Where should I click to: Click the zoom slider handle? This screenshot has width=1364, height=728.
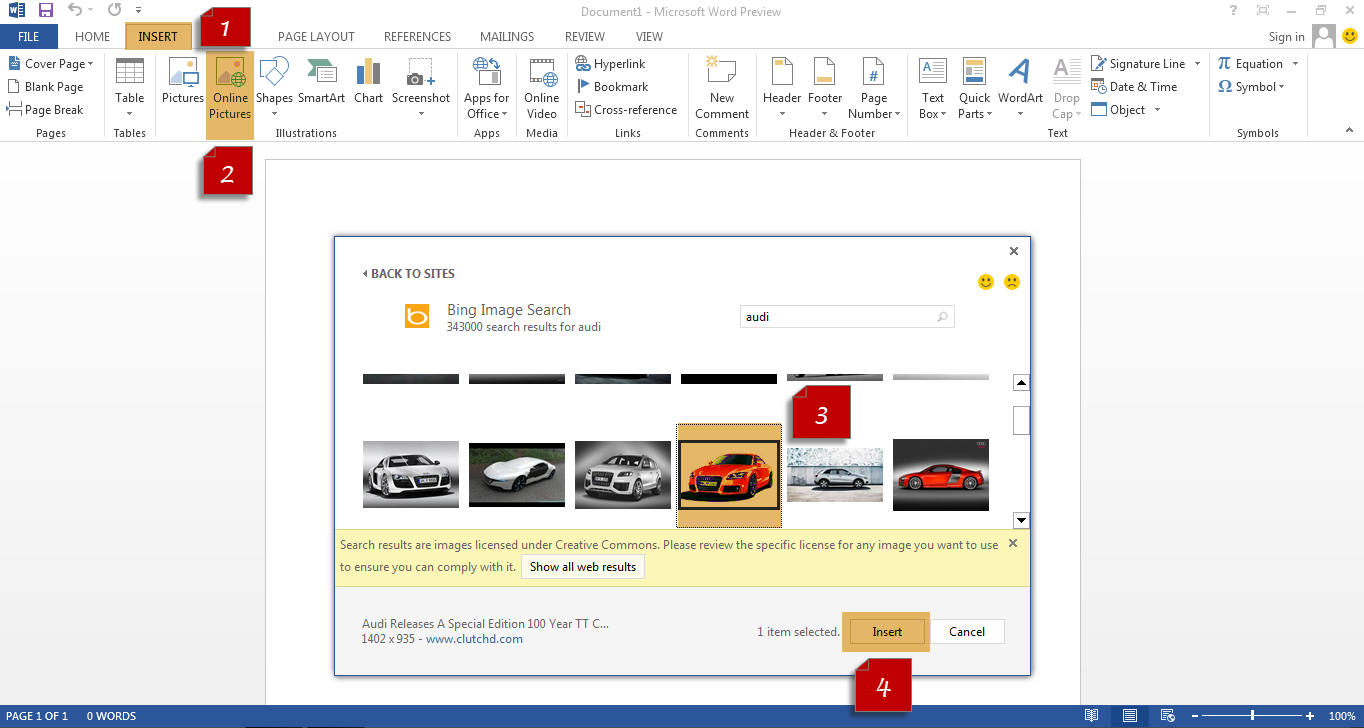pos(1252,716)
